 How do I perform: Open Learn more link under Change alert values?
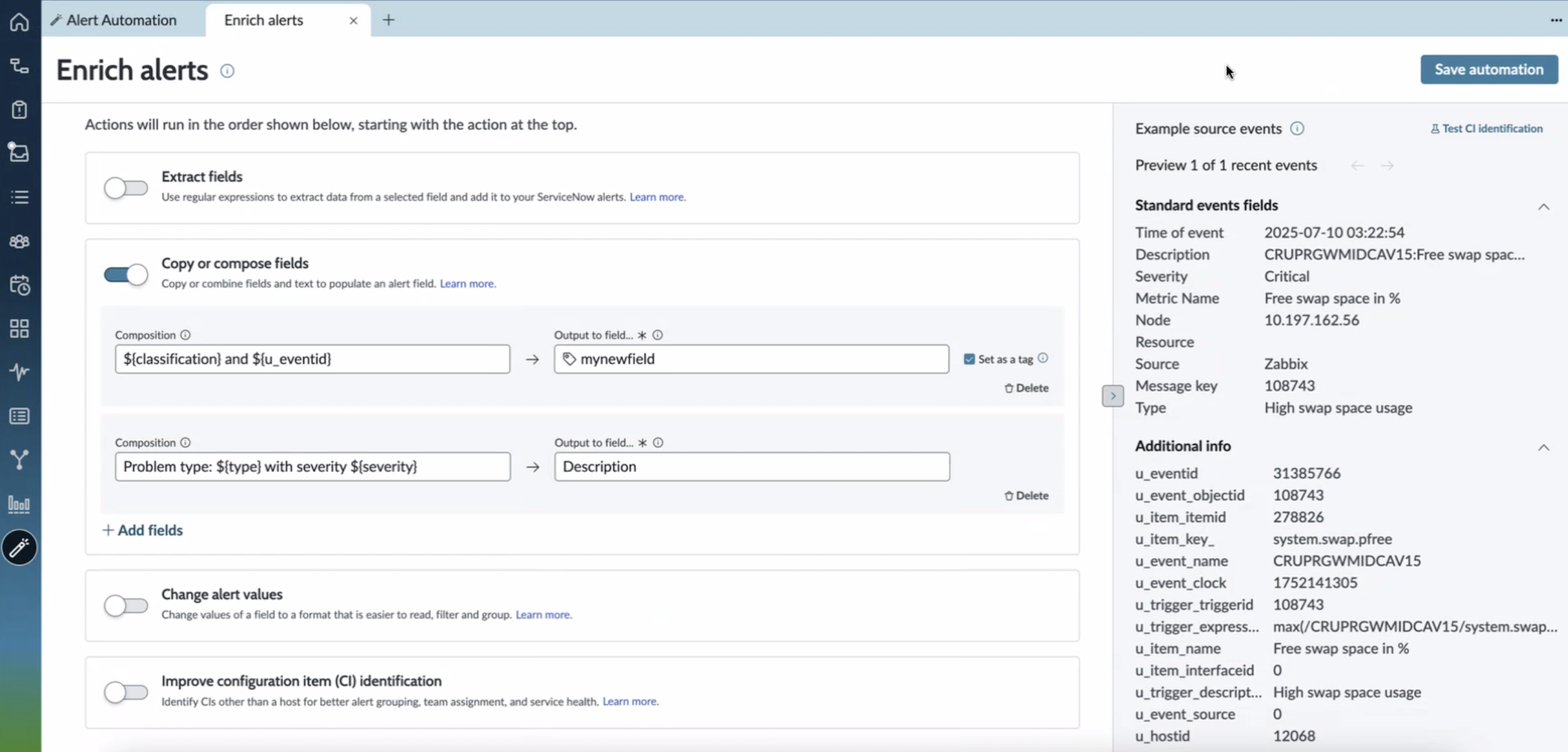click(544, 615)
